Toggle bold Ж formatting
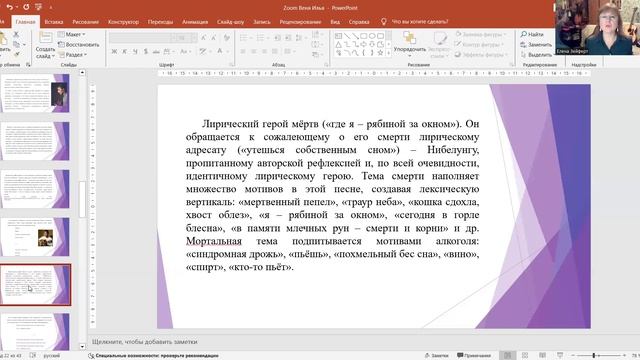This screenshot has width=640, height=360. [x=114, y=51]
